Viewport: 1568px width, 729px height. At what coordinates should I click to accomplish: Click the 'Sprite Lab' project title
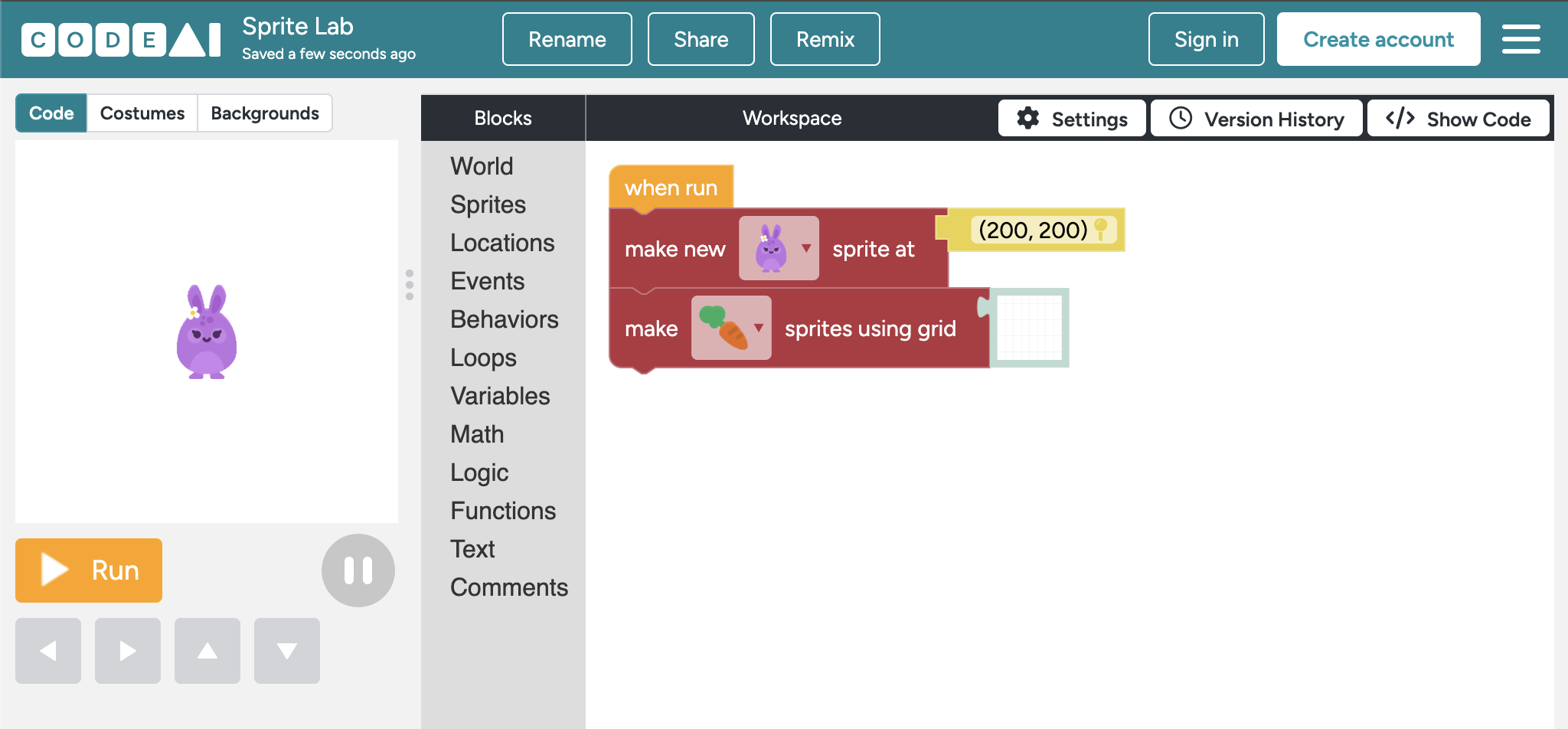[x=298, y=27]
